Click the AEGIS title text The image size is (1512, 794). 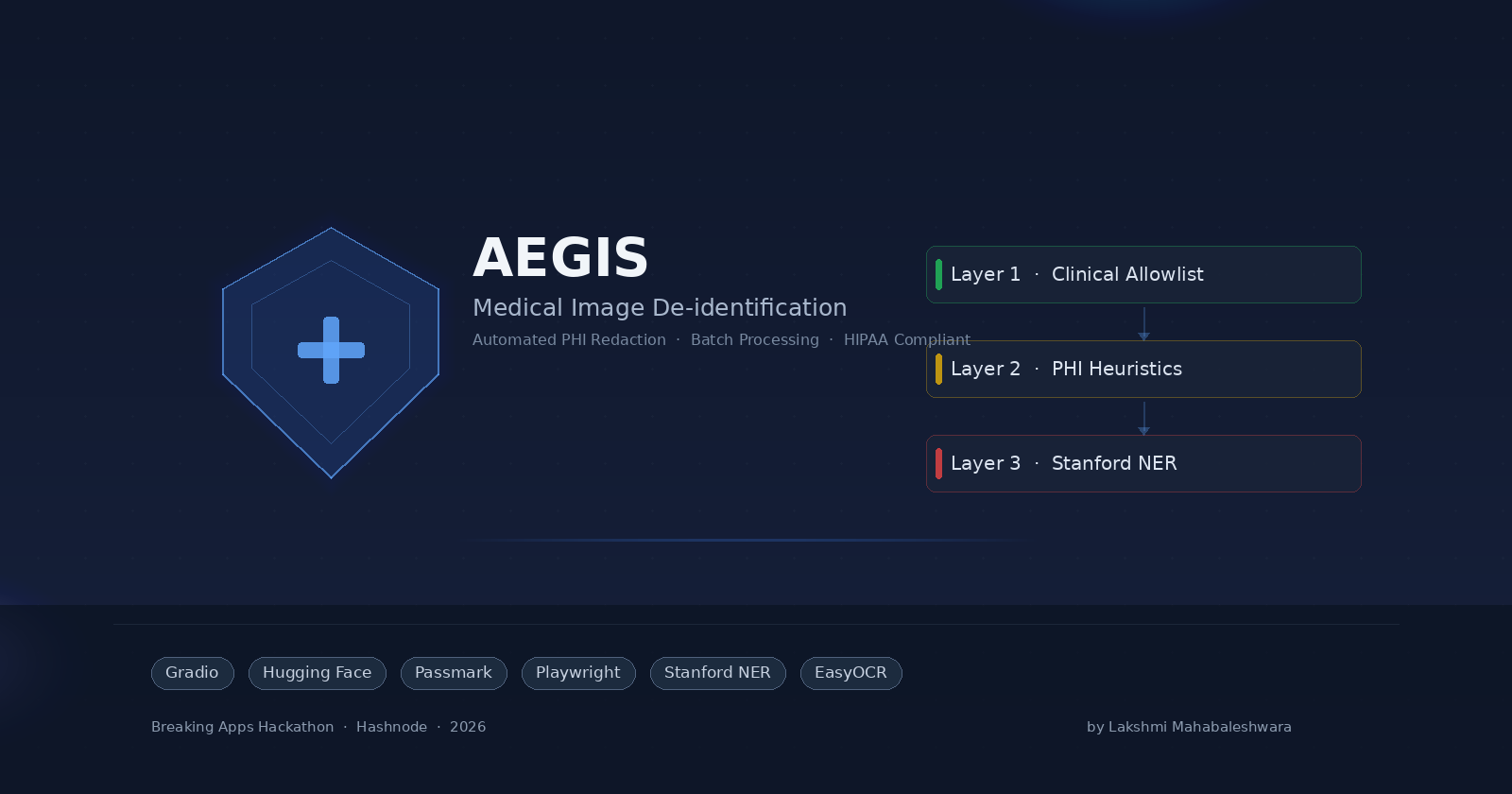pos(560,258)
